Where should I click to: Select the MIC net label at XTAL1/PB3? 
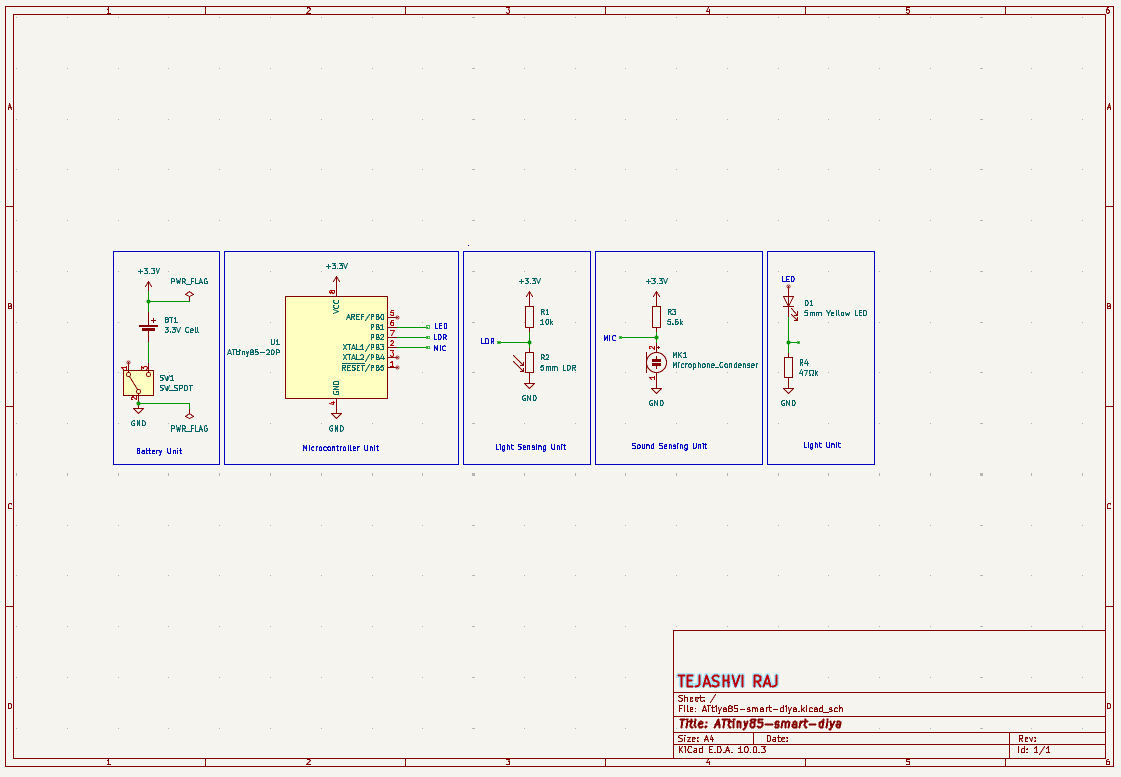coord(440,348)
